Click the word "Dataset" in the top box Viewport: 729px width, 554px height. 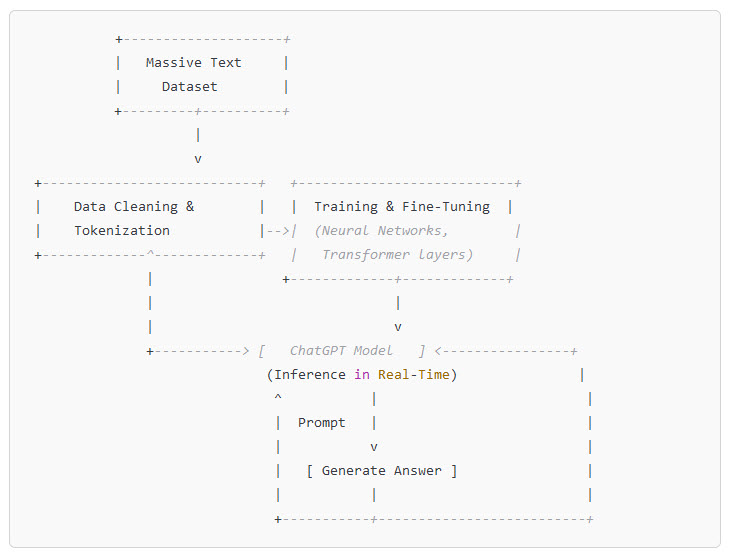pyautogui.click(x=190, y=87)
